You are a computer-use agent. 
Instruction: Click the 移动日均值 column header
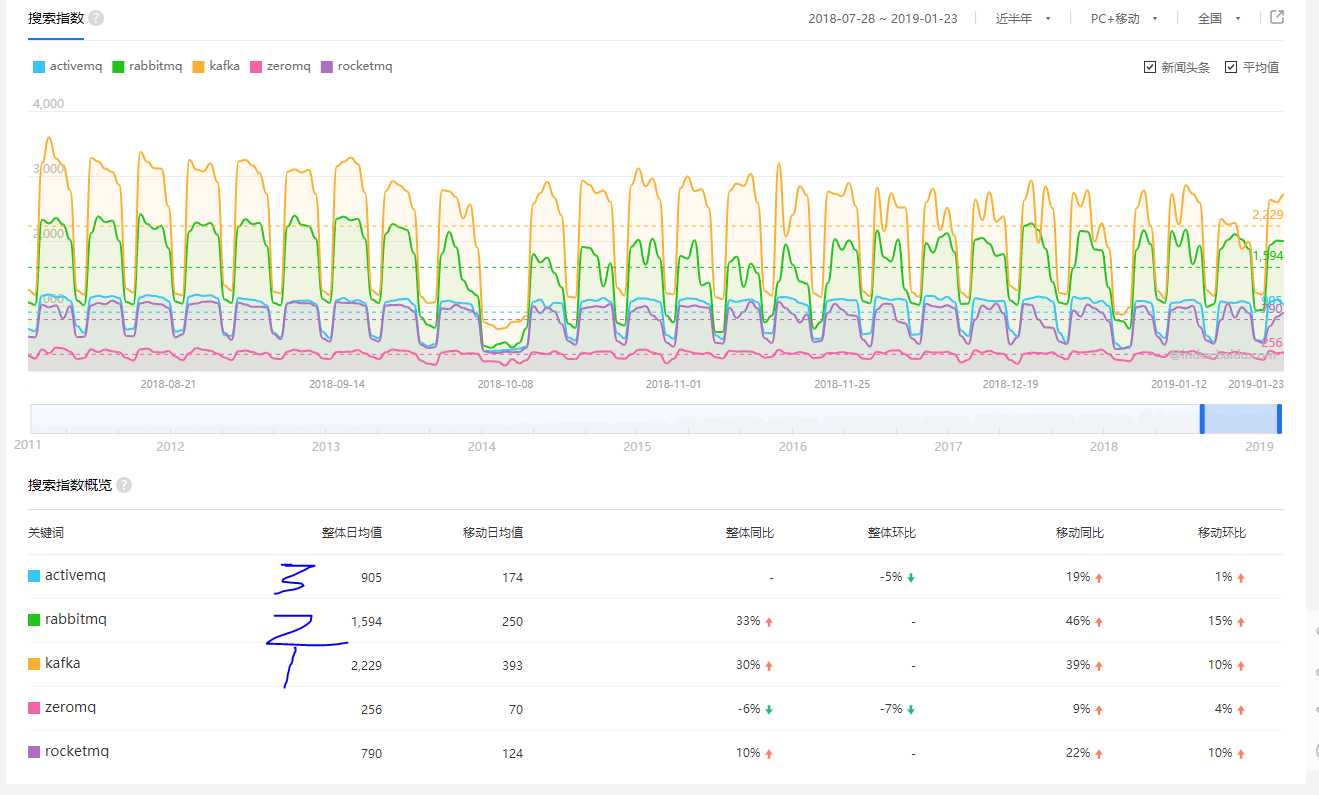[493, 533]
